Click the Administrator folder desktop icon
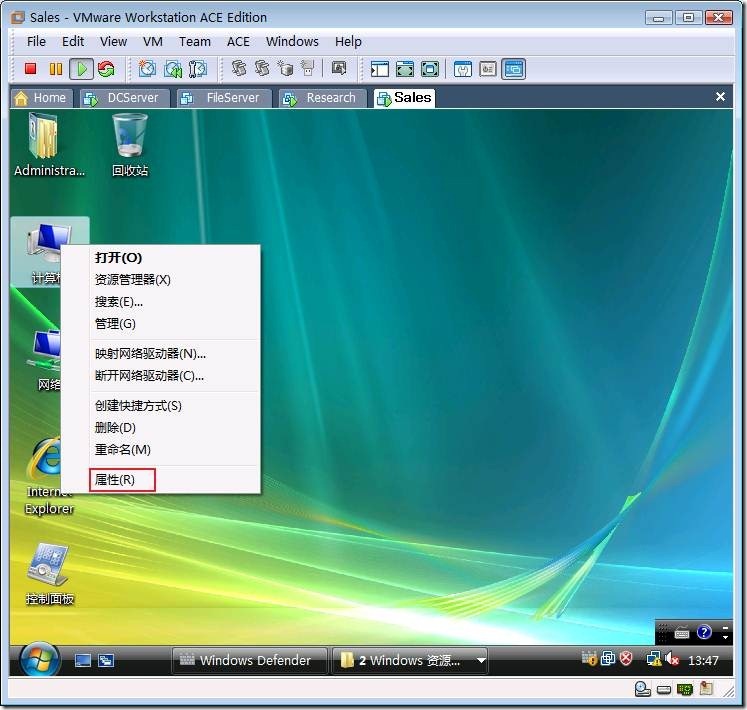 point(49,144)
